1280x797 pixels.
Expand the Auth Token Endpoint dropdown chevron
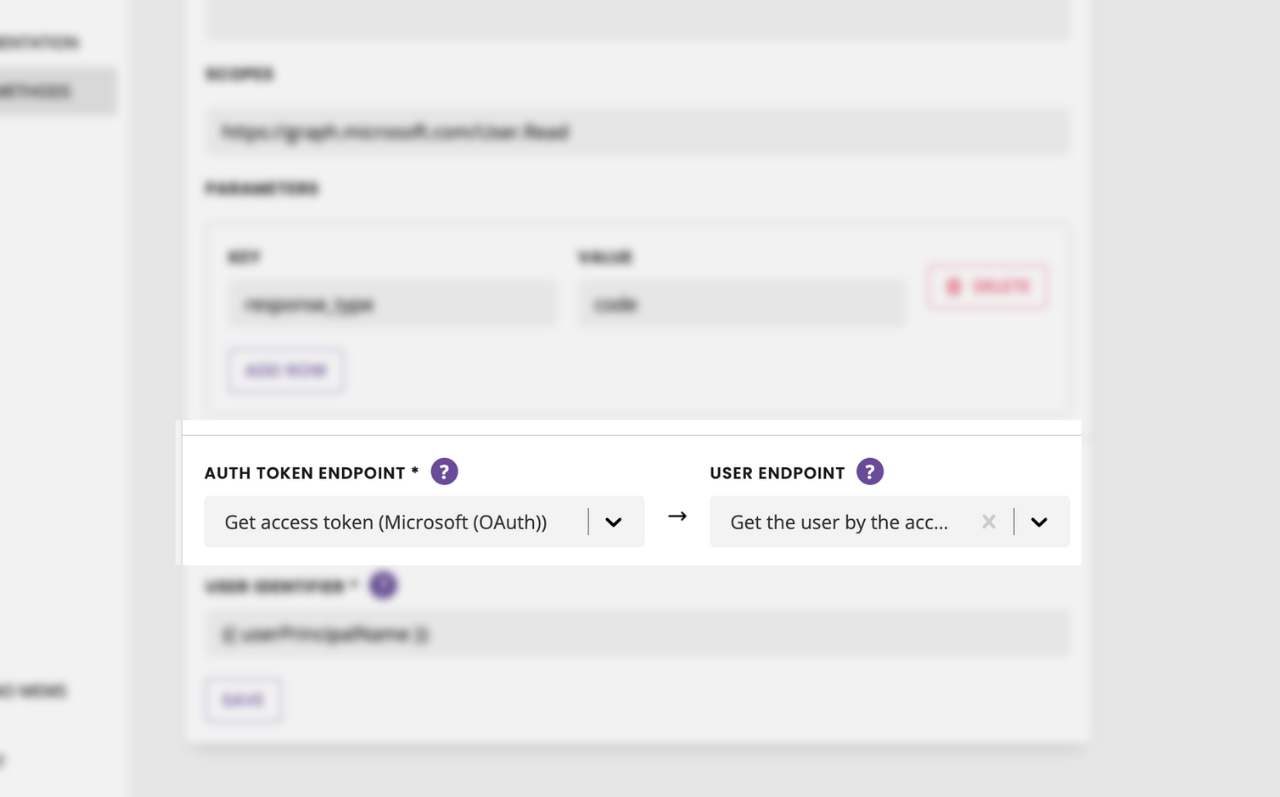click(x=614, y=522)
